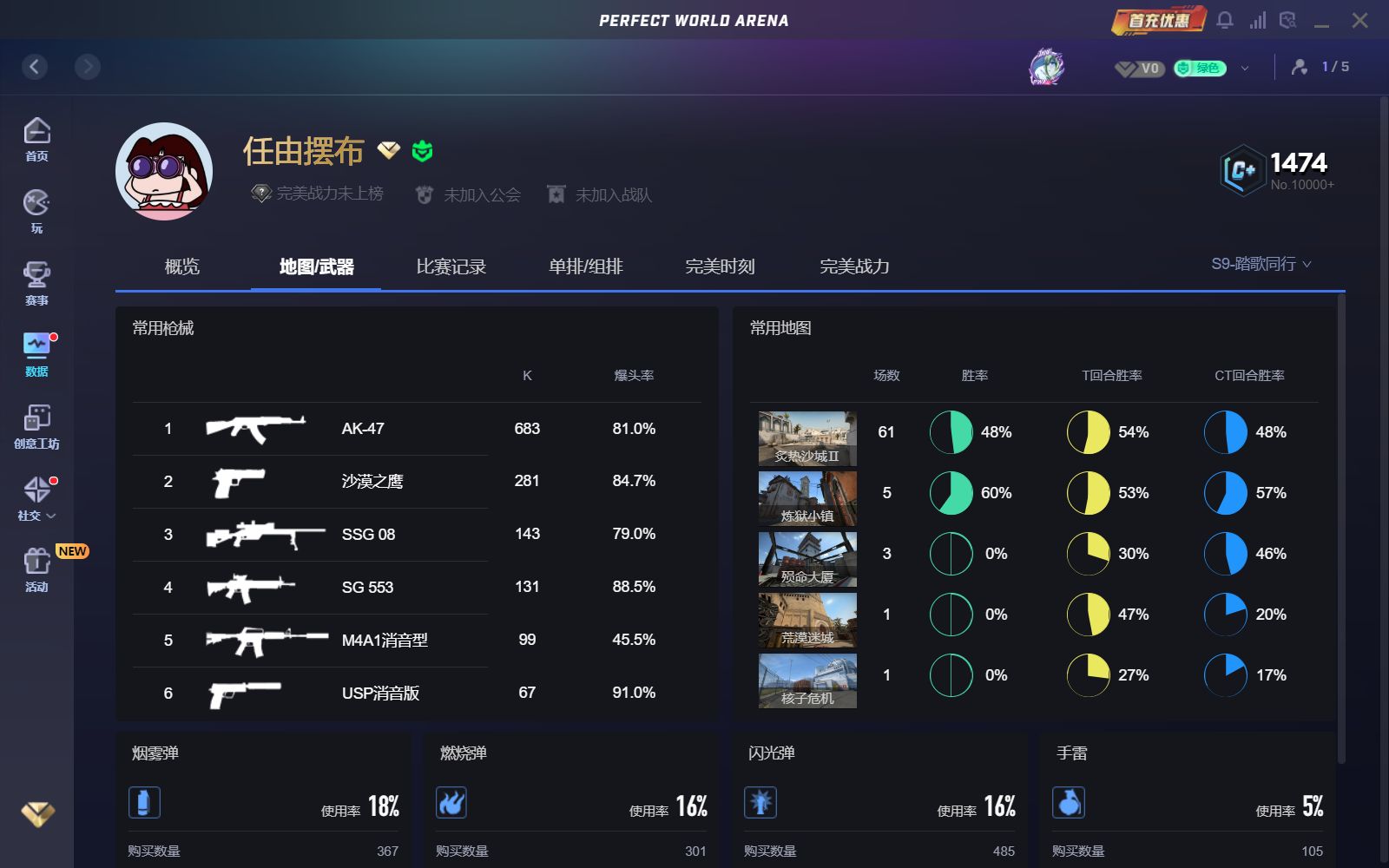Click the SG 553 rifle silhouette
Screen dimensions: 1389x868
coord(251,588)
